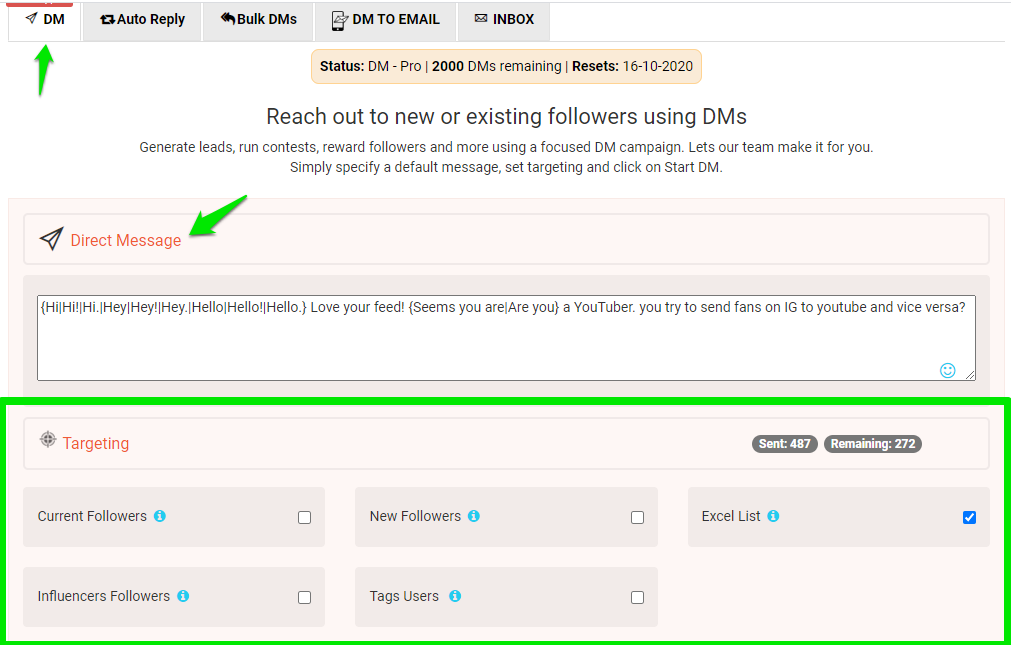
Task: Click the info icon beside Current Followers
Action: pos(159,517)
